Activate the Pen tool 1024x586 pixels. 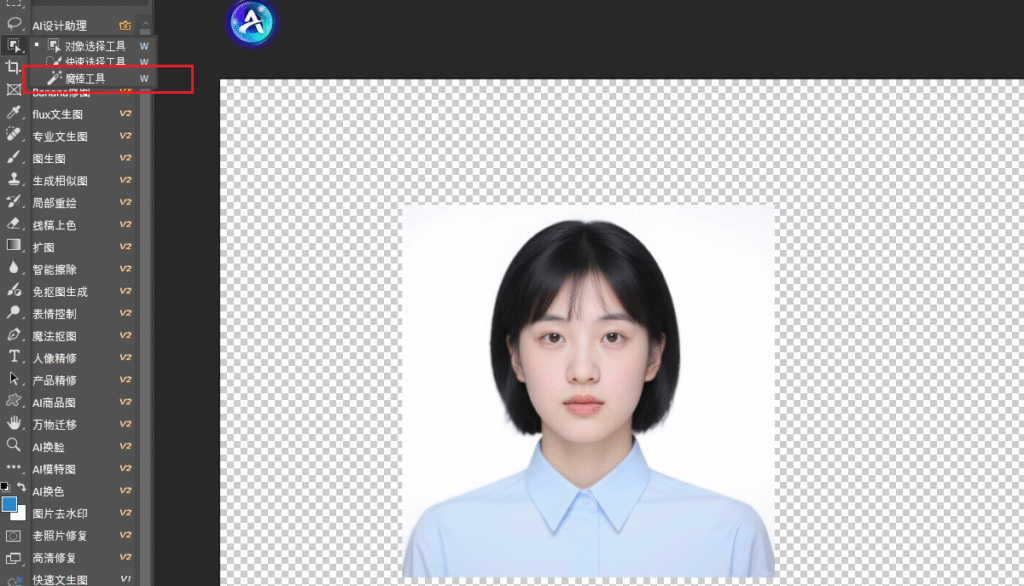click(x=14, y=334)
